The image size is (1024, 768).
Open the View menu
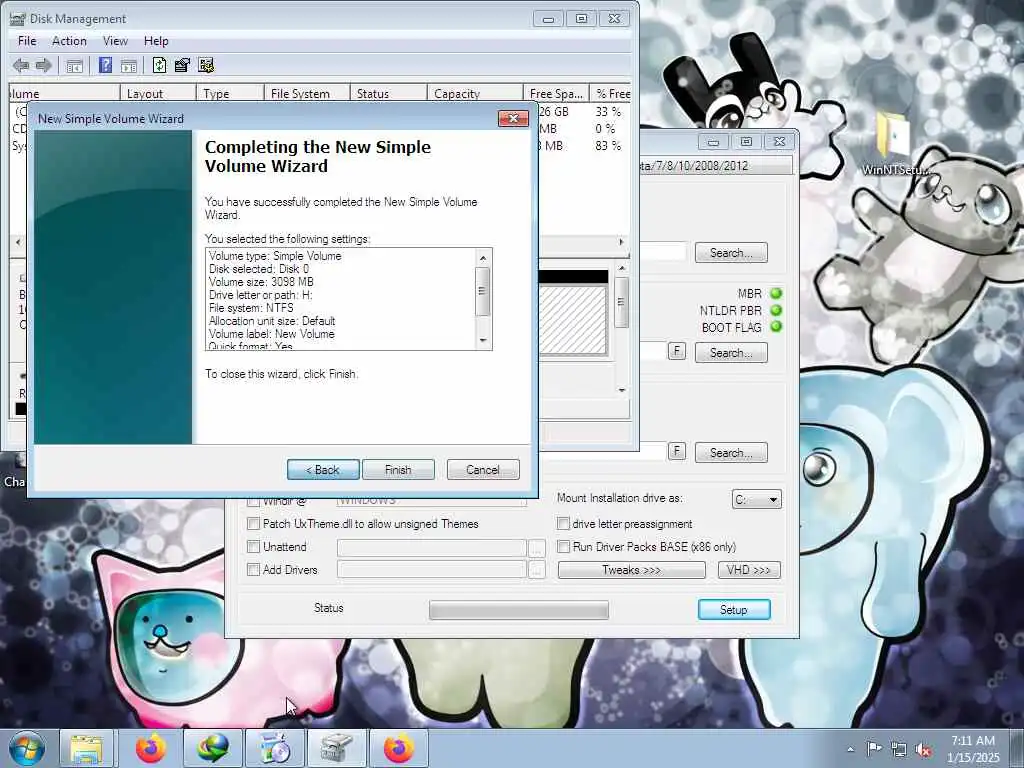[x=115, y=40]
